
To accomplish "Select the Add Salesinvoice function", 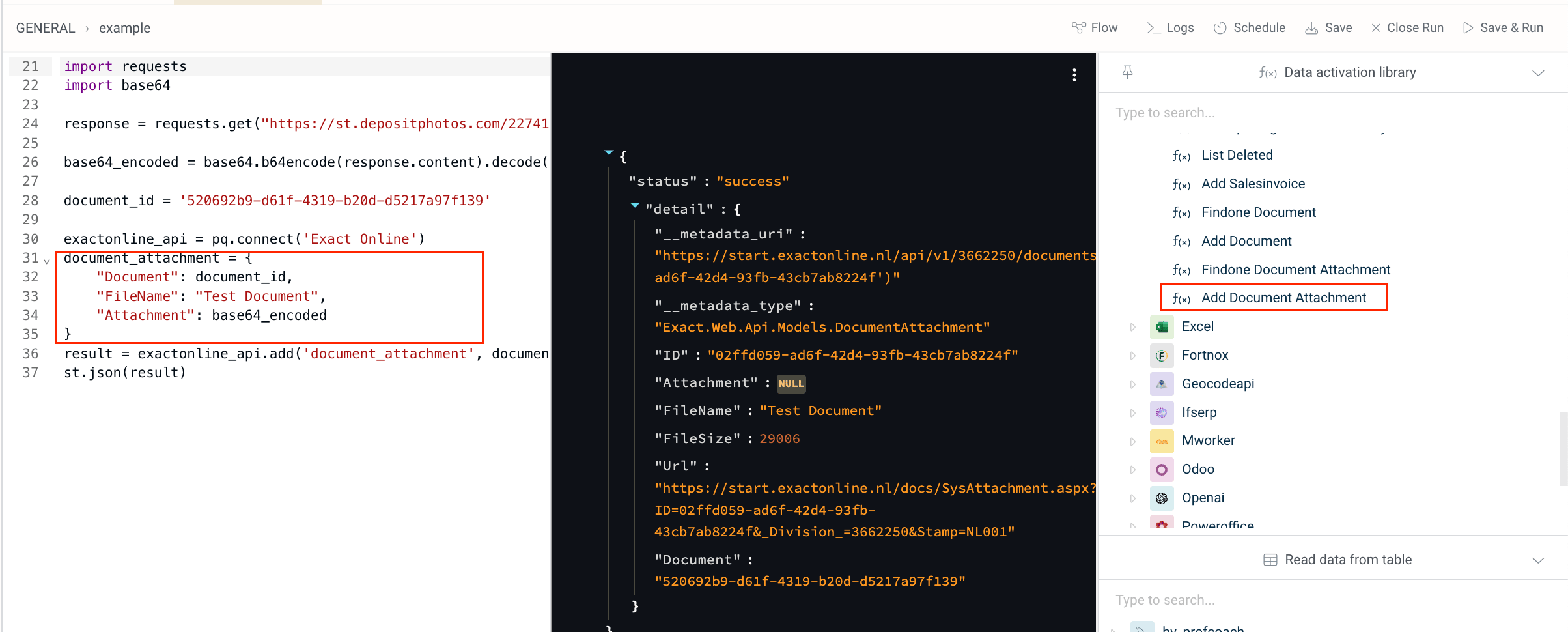I will [x=1253, y=184].
